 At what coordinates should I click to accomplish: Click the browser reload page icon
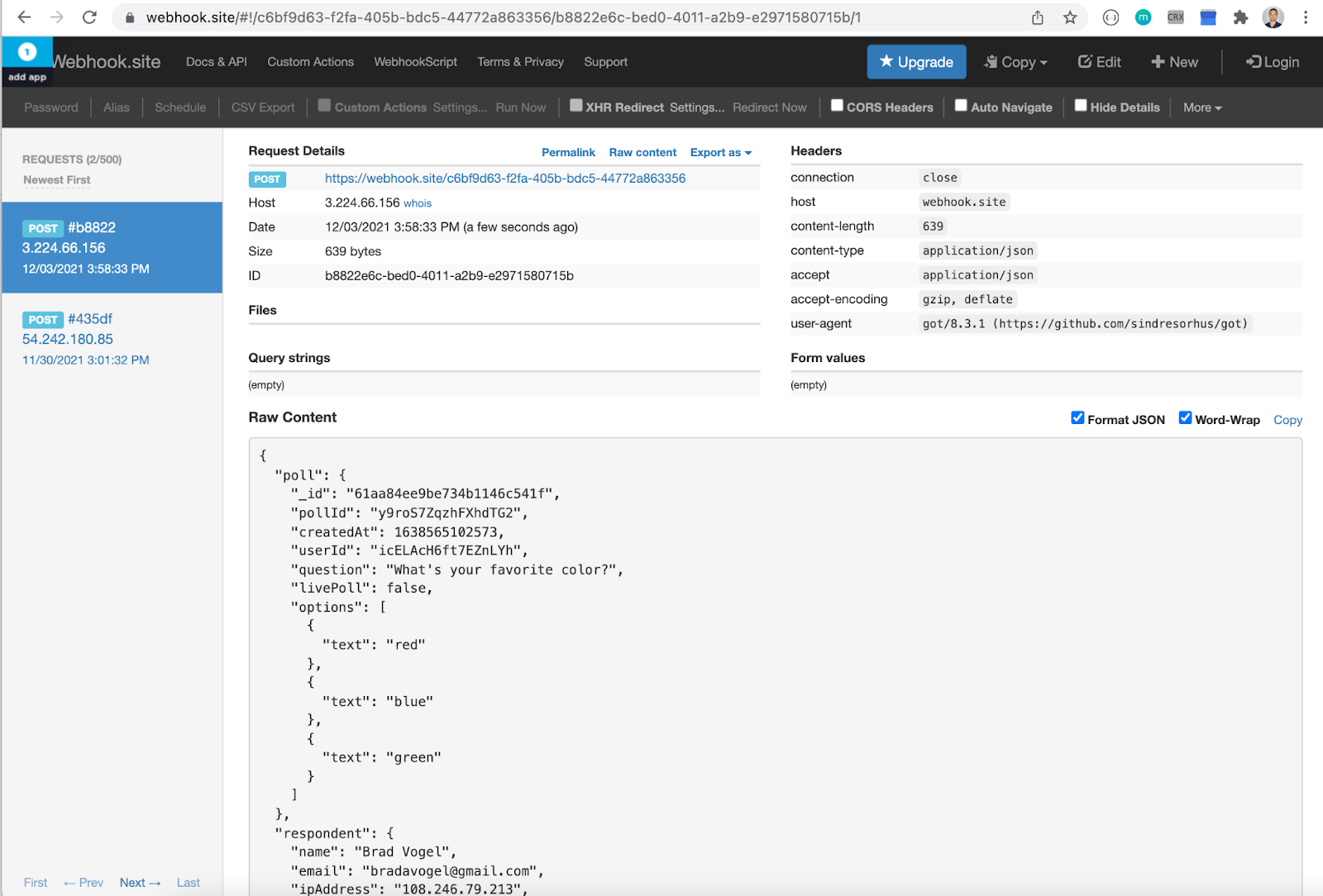pos(89,17)
